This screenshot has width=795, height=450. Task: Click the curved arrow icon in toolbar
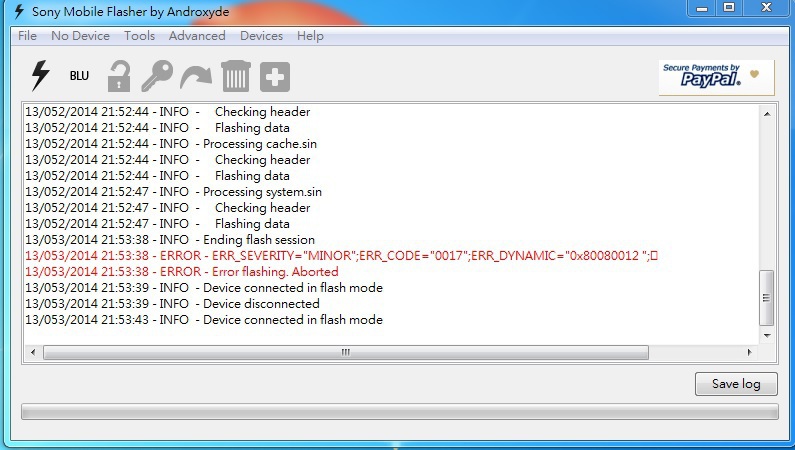pyautogui.click(x=196, y=77)
